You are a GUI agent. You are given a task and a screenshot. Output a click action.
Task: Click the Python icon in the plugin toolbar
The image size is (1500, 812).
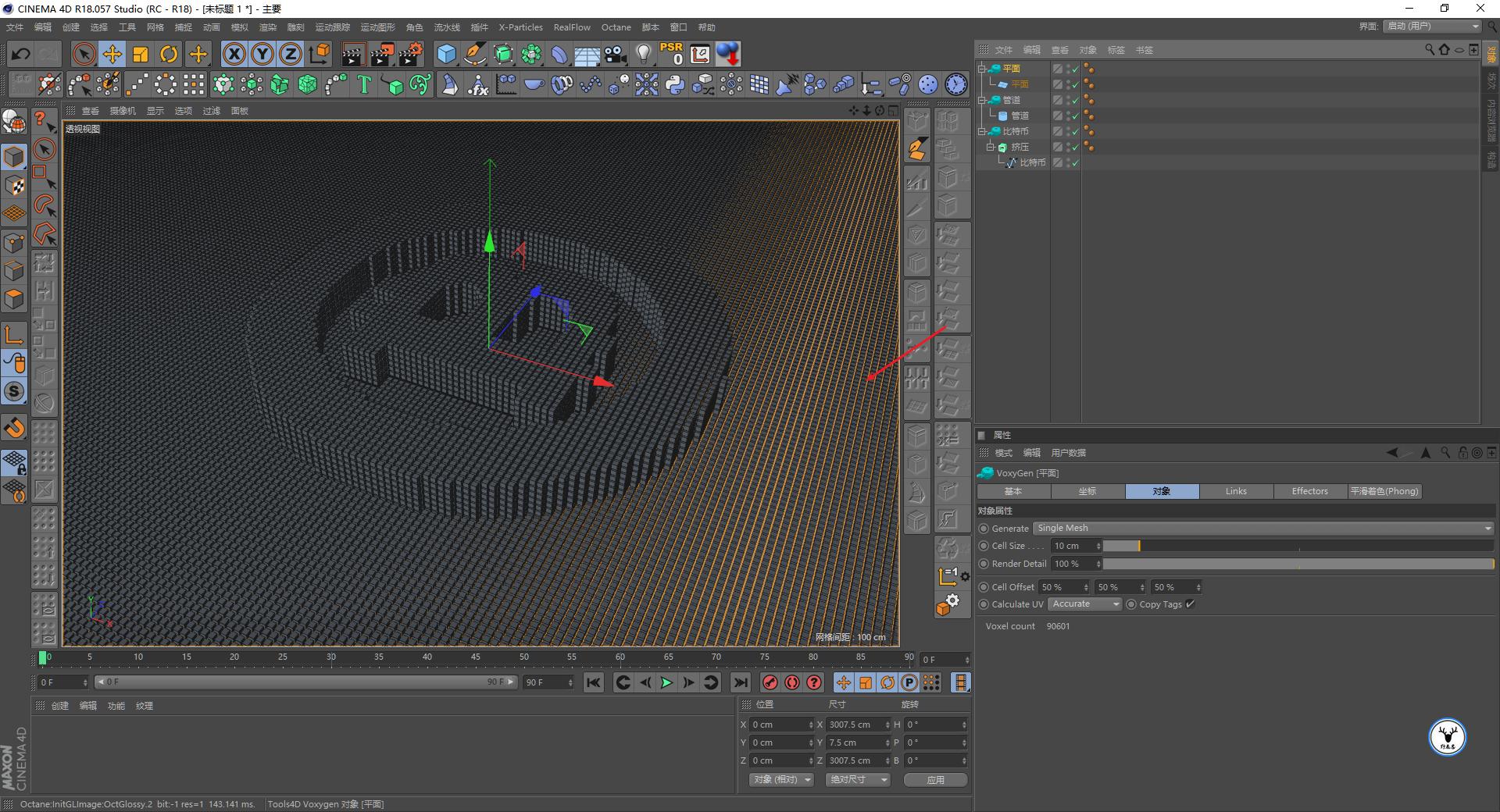675,84
